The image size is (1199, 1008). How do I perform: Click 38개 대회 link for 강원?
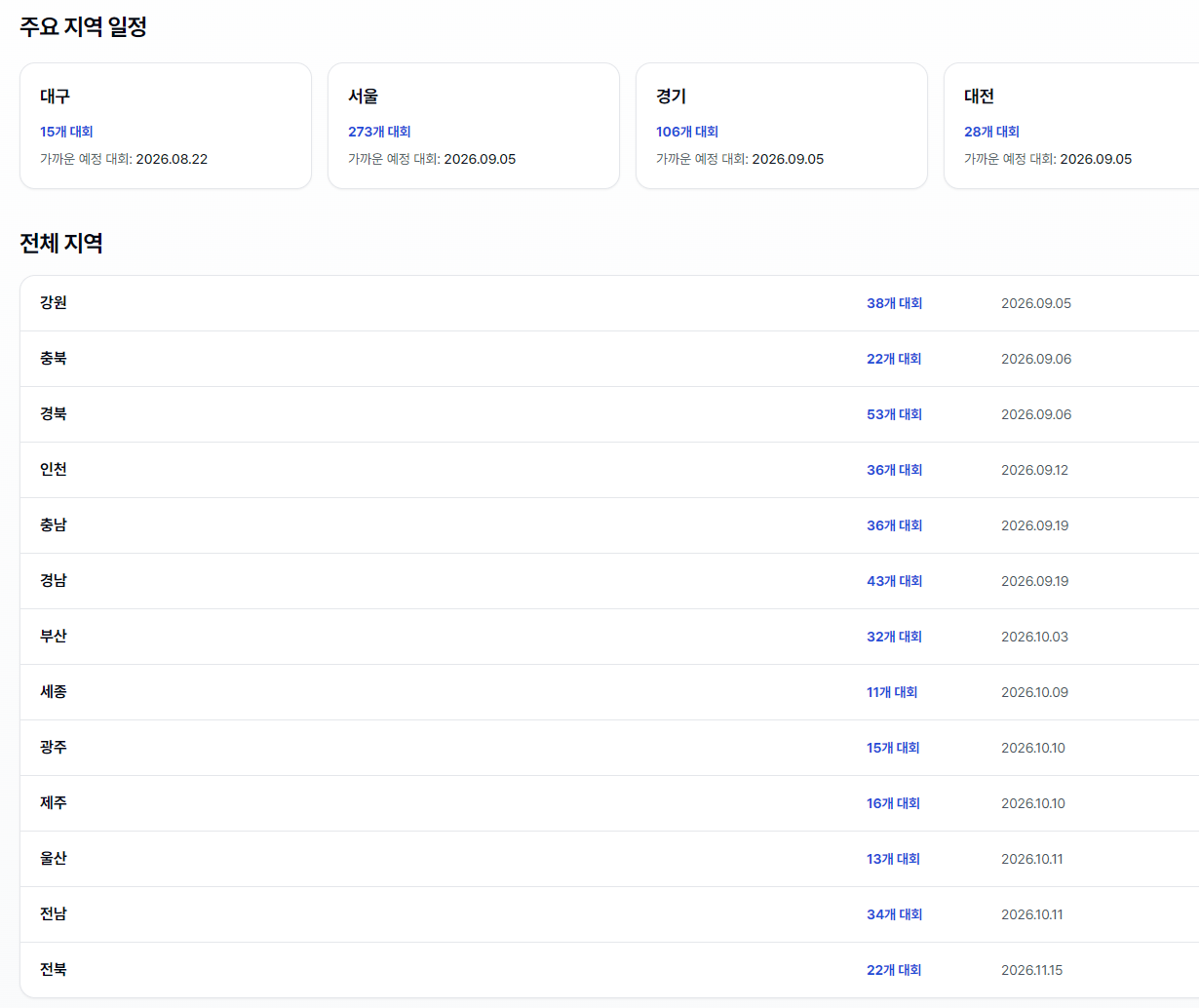(x=894, y=303)
